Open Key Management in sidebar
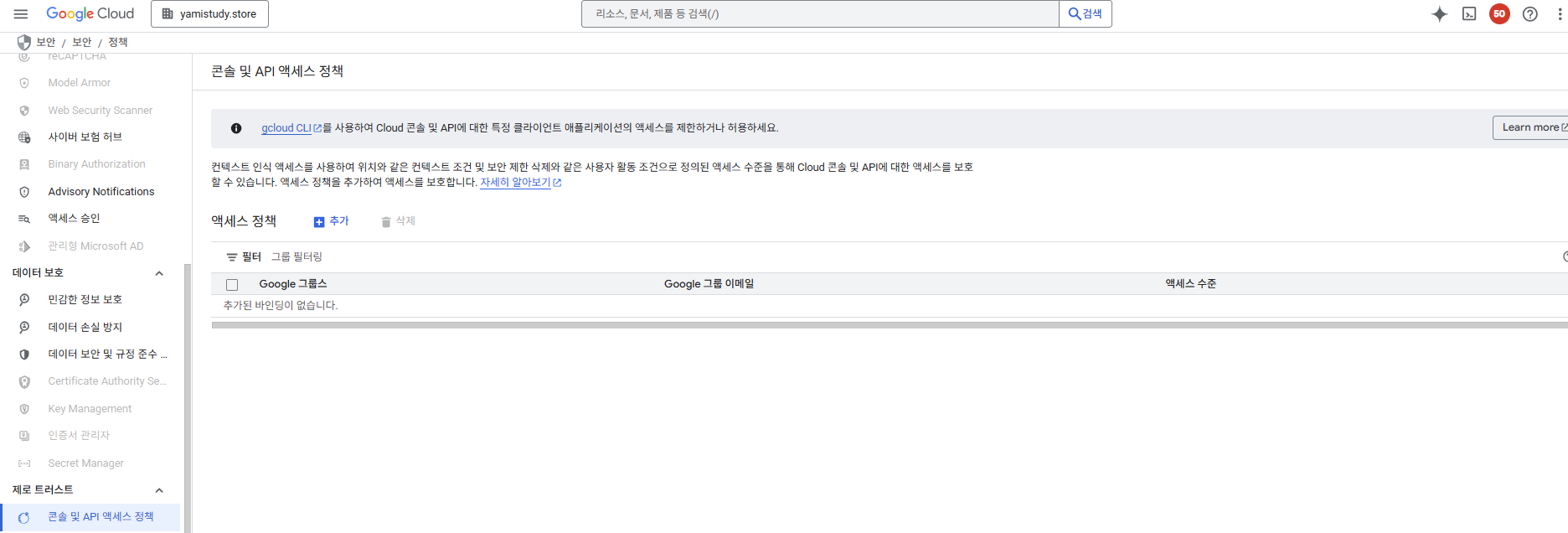Image resolution: width=1568 pixels, height=533 pixels. [90, 409]
